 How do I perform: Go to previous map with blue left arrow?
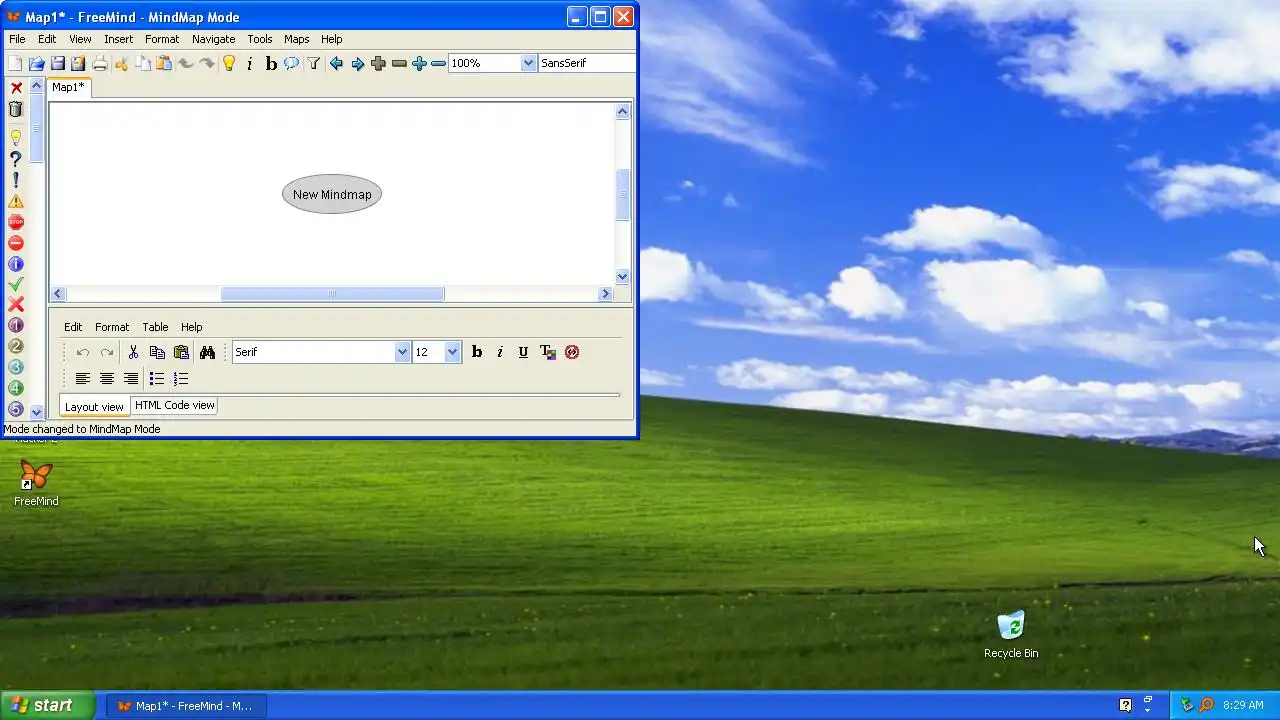tap(336, 63)
